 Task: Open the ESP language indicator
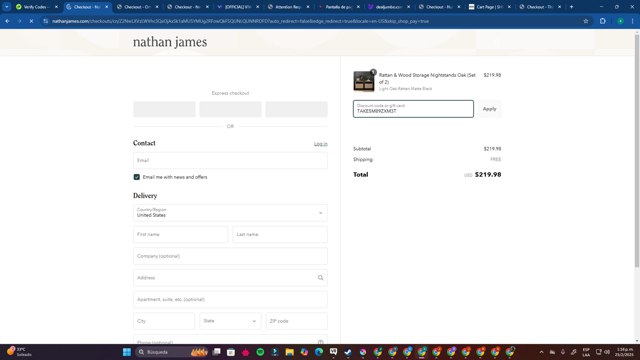click(586, 352)
